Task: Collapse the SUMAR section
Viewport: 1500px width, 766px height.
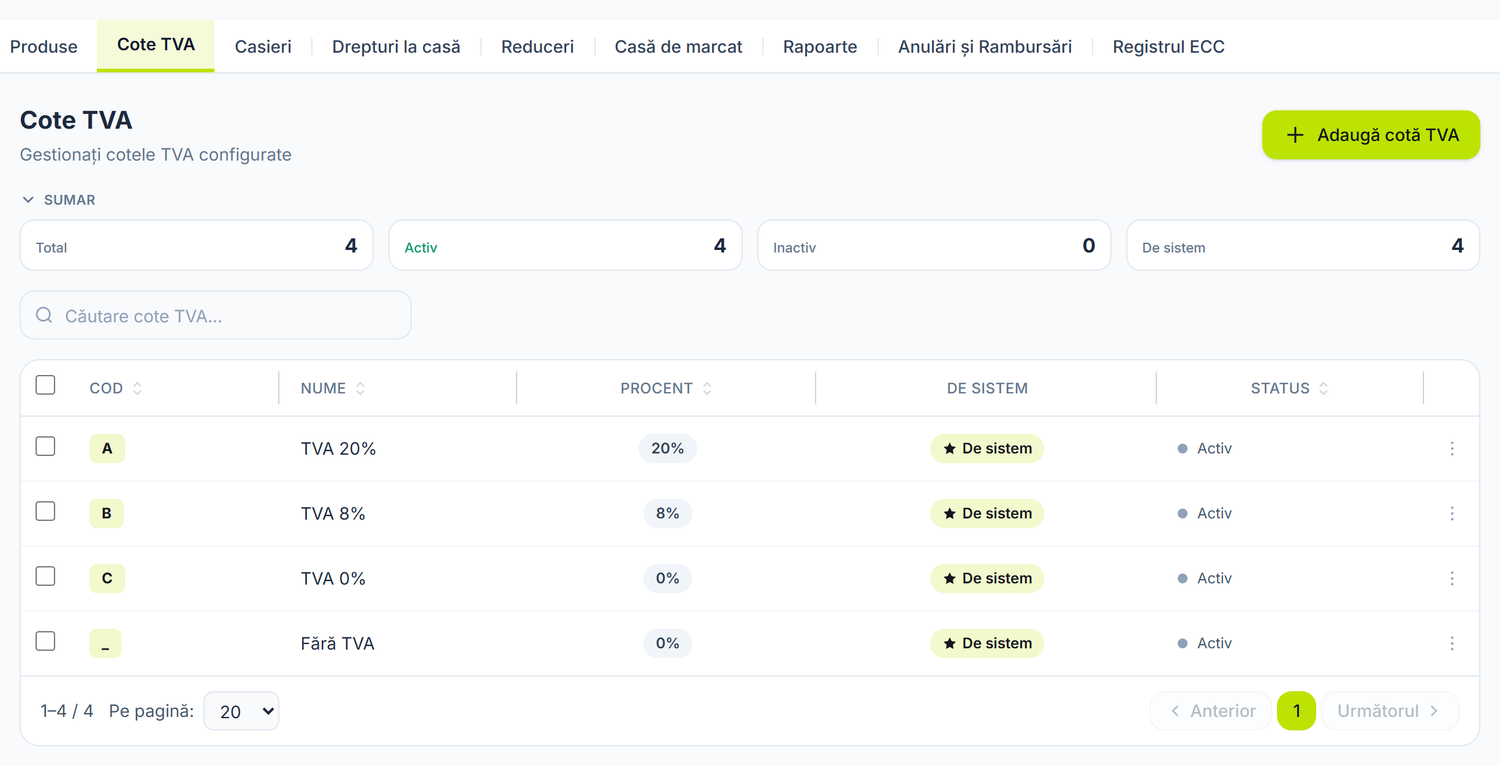Action: (59, 200)
